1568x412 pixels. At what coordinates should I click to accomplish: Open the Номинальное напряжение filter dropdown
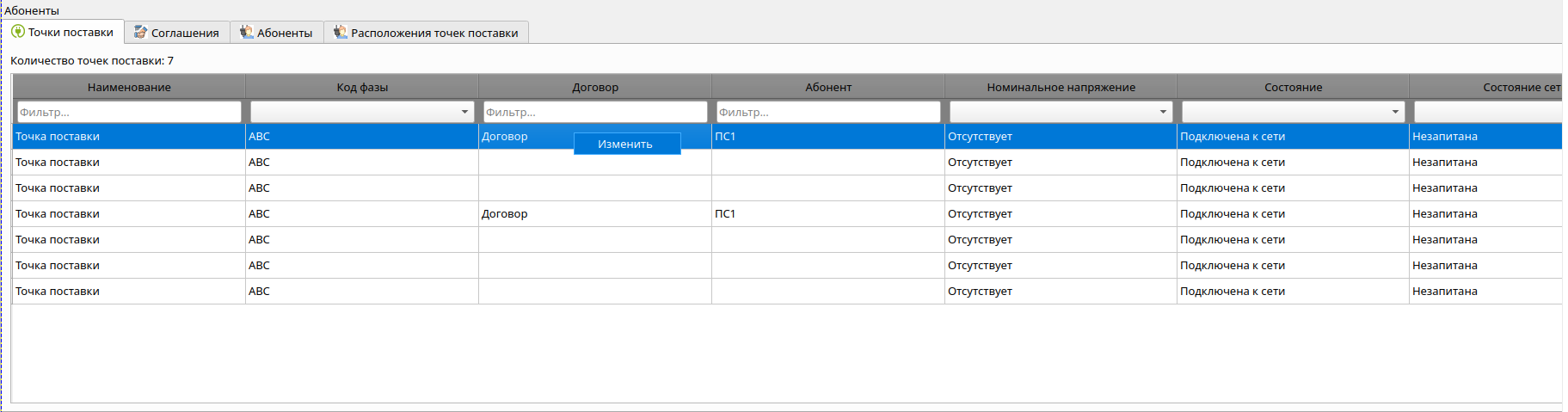[x=1163, y=112]
